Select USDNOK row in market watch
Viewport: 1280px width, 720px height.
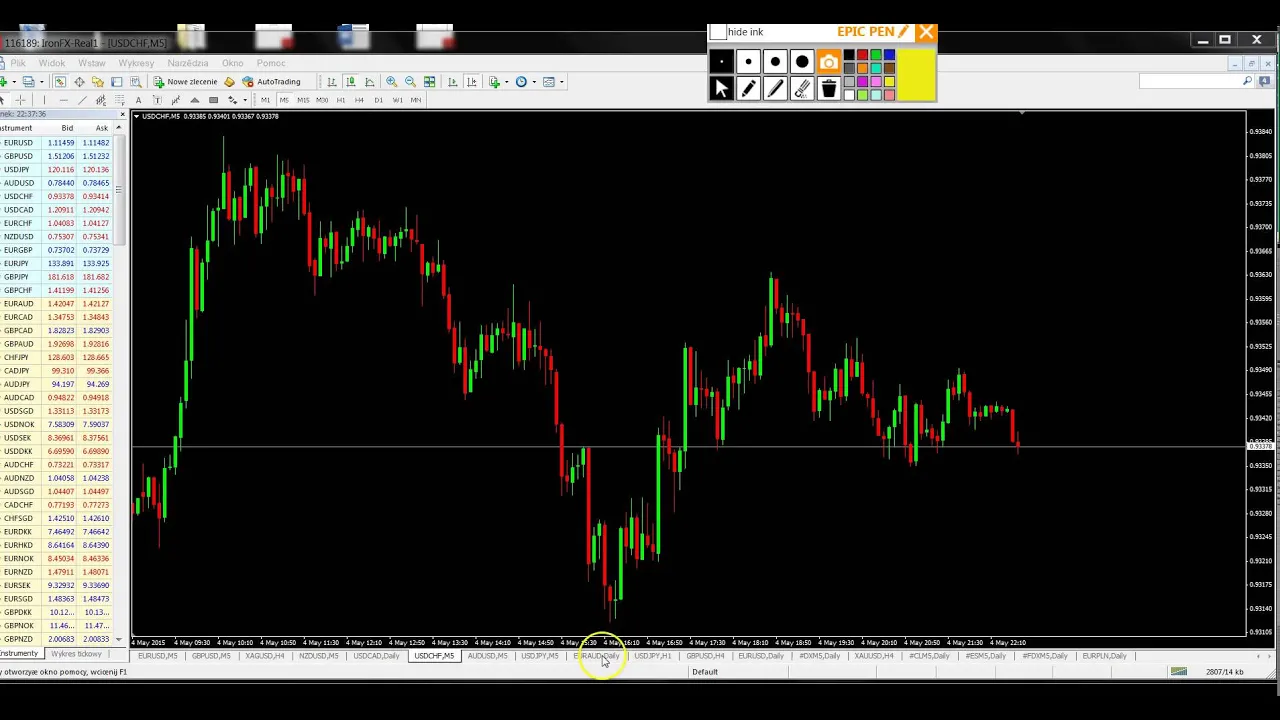pyautogui.click(x=56, y=424)
